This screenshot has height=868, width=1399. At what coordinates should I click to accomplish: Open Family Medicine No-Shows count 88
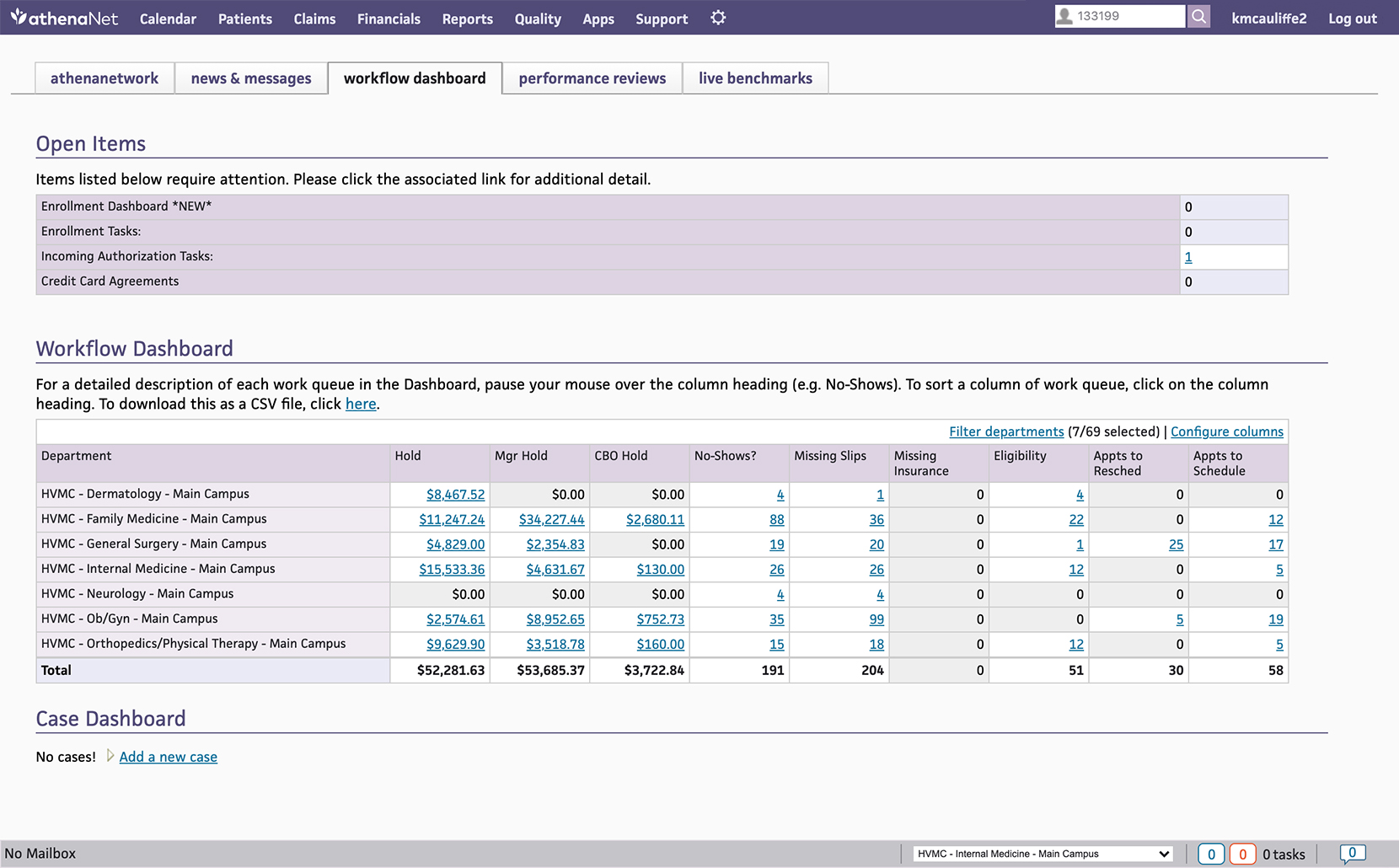pos(777,520)
